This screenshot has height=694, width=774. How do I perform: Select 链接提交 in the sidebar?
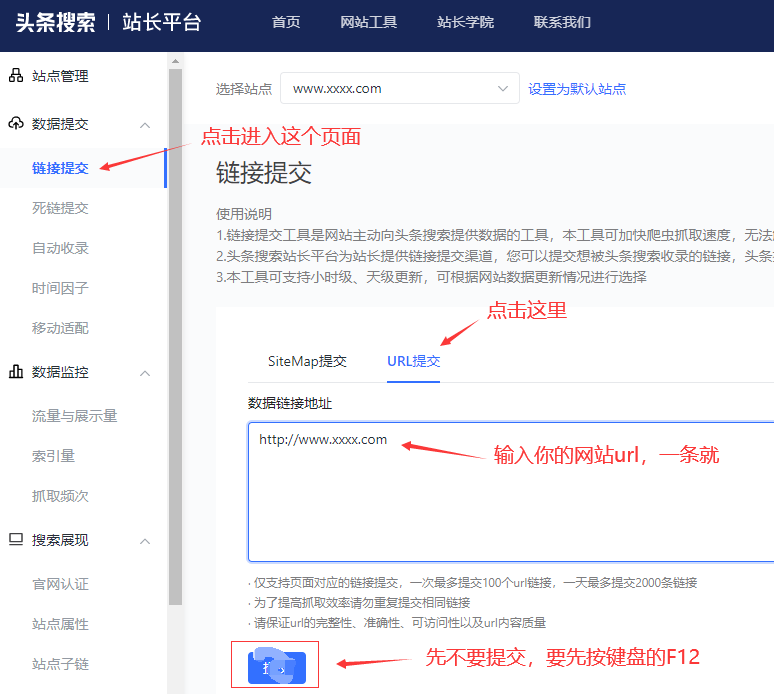tap(60, 168)
